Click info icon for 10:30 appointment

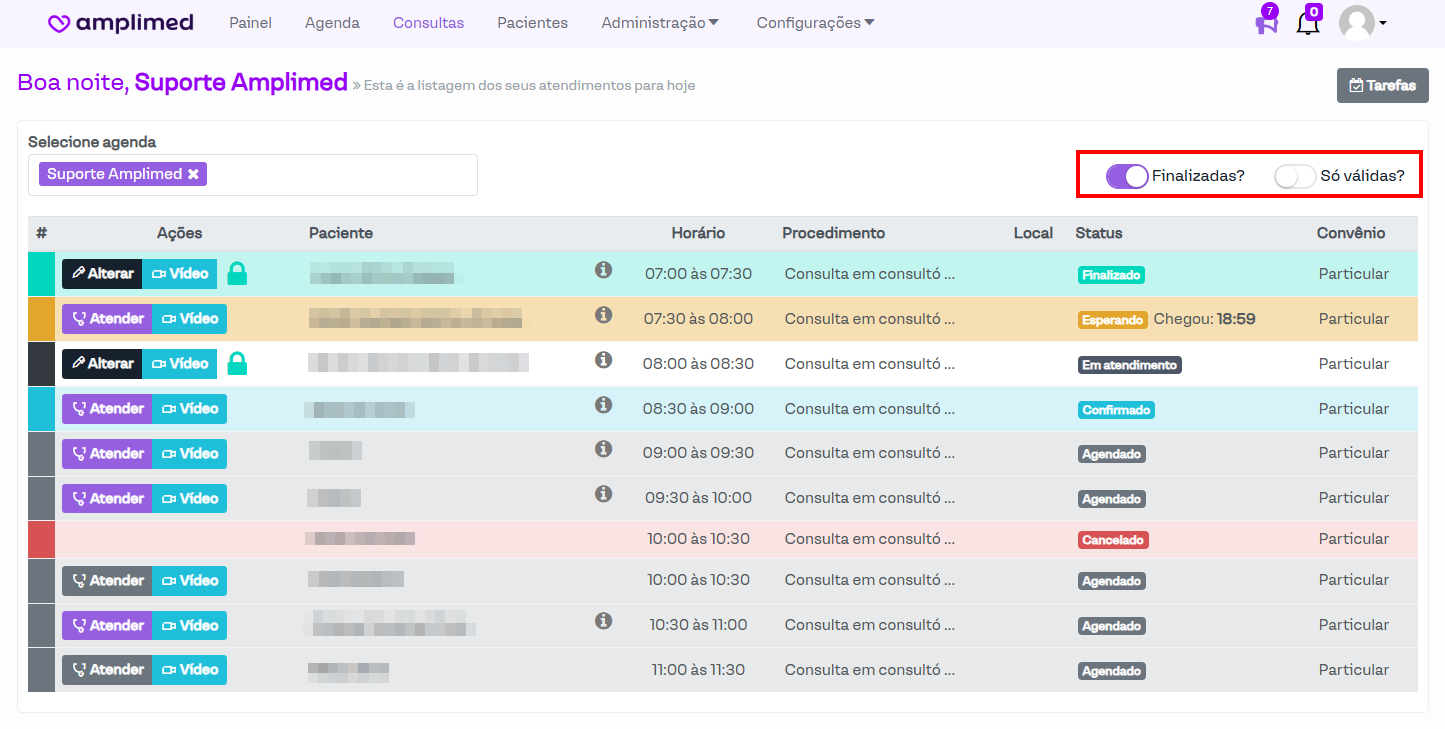[x=603, y=621]
